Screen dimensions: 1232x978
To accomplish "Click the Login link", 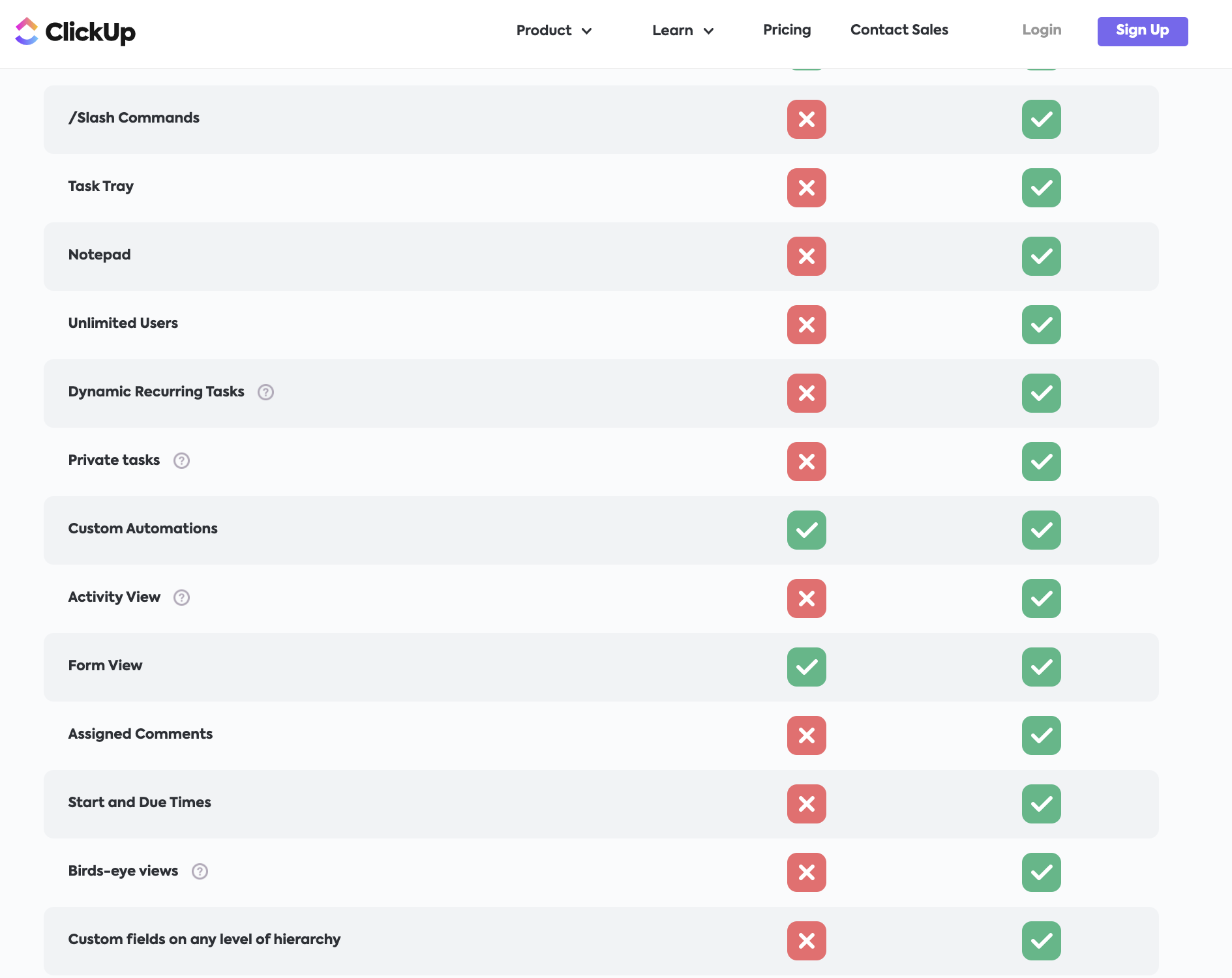I will click(1042, 30).
